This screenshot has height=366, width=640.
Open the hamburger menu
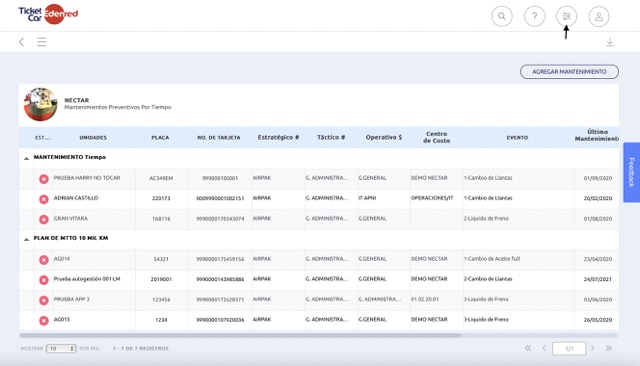click(42, 42)
